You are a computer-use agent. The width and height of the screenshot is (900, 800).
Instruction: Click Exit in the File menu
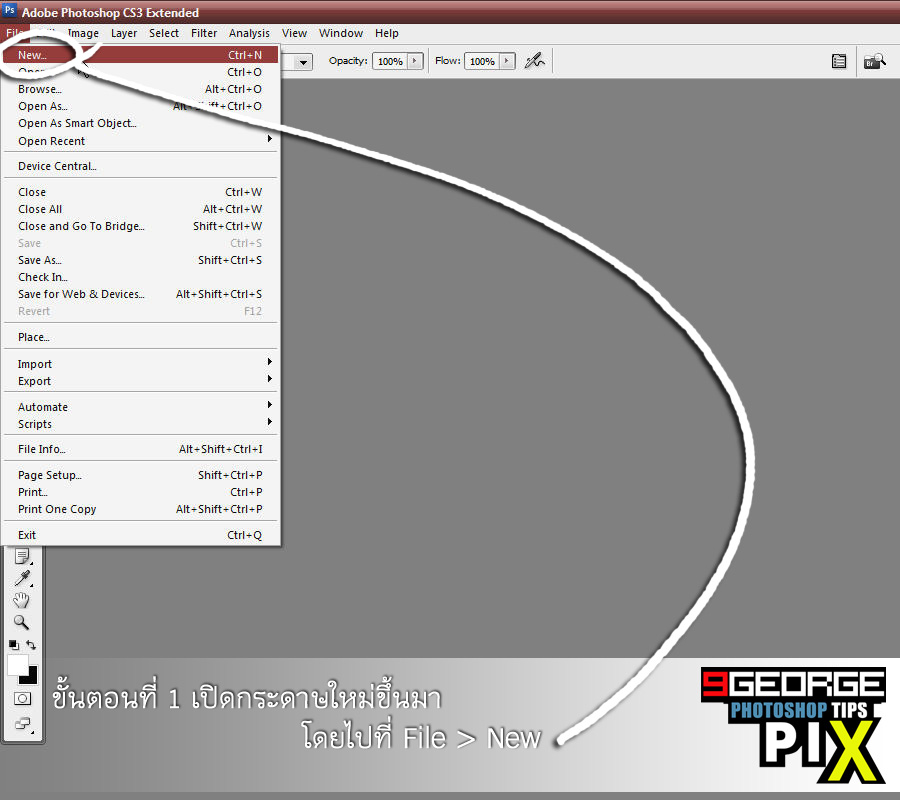pyautogui.click(x=141, y=535)
